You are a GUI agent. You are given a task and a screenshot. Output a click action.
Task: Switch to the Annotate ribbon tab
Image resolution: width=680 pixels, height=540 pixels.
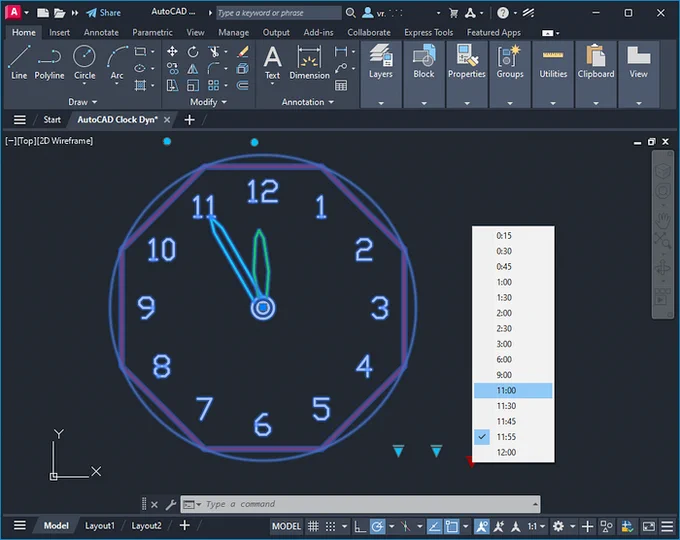(x=101, y=33)
